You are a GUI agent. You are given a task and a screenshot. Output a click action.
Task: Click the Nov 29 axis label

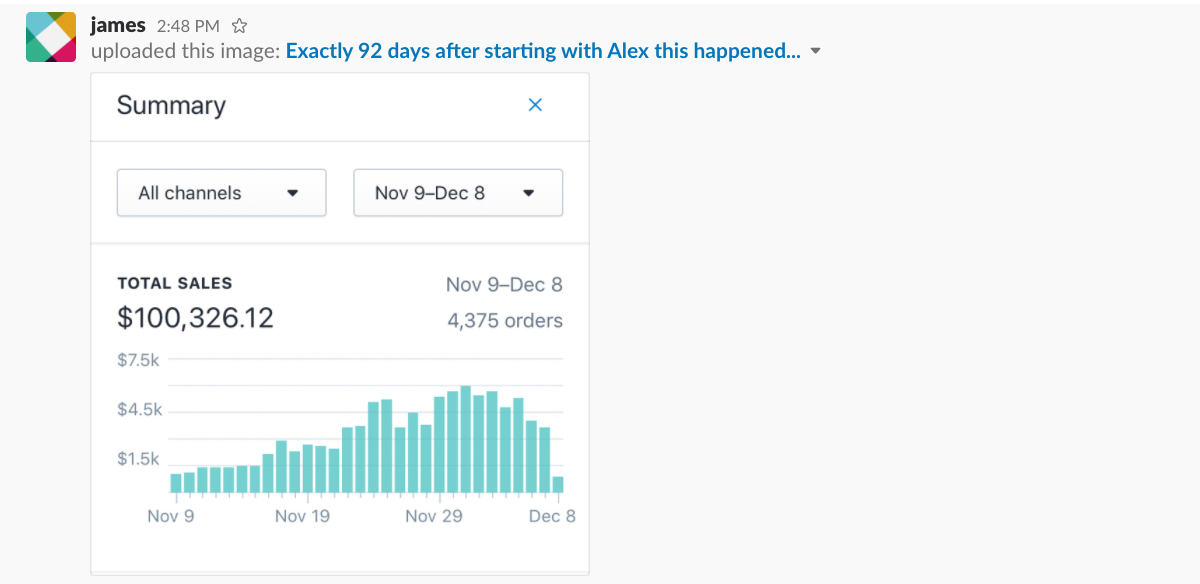(434, 516)
